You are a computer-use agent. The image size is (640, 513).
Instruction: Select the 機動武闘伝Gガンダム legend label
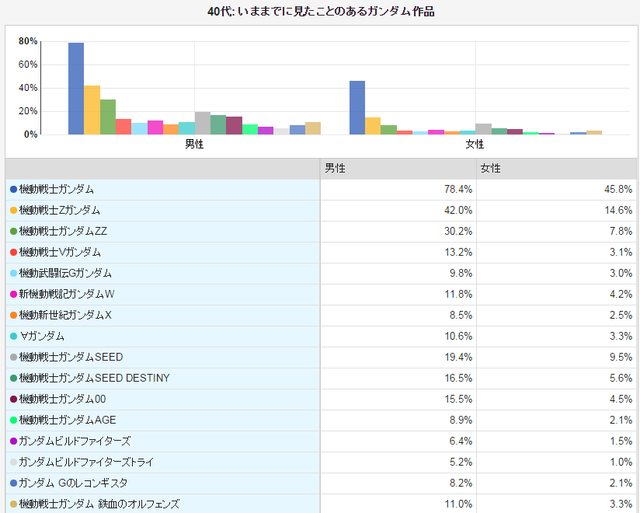pos(65,273)
